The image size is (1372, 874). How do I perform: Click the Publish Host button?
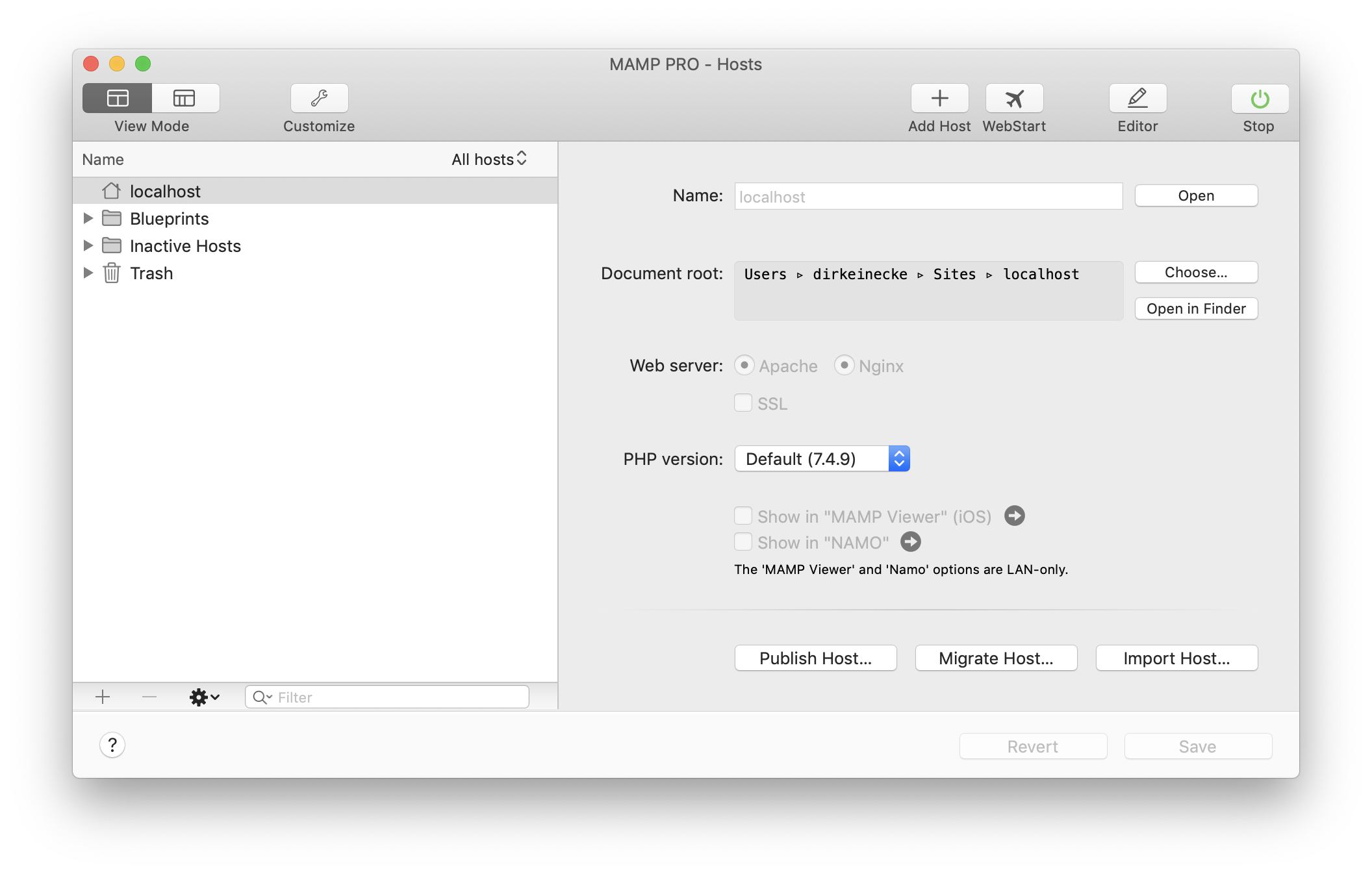click(815, 658)
